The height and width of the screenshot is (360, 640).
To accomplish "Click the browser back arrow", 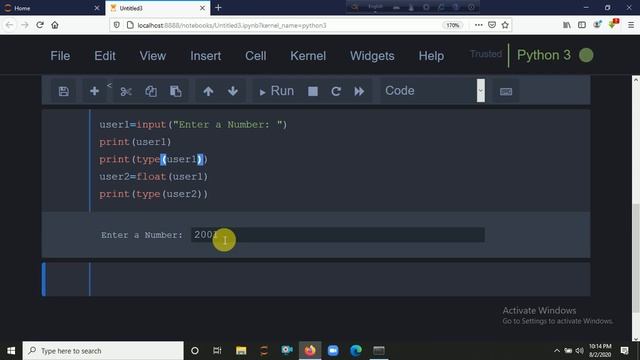I will 9,25.
